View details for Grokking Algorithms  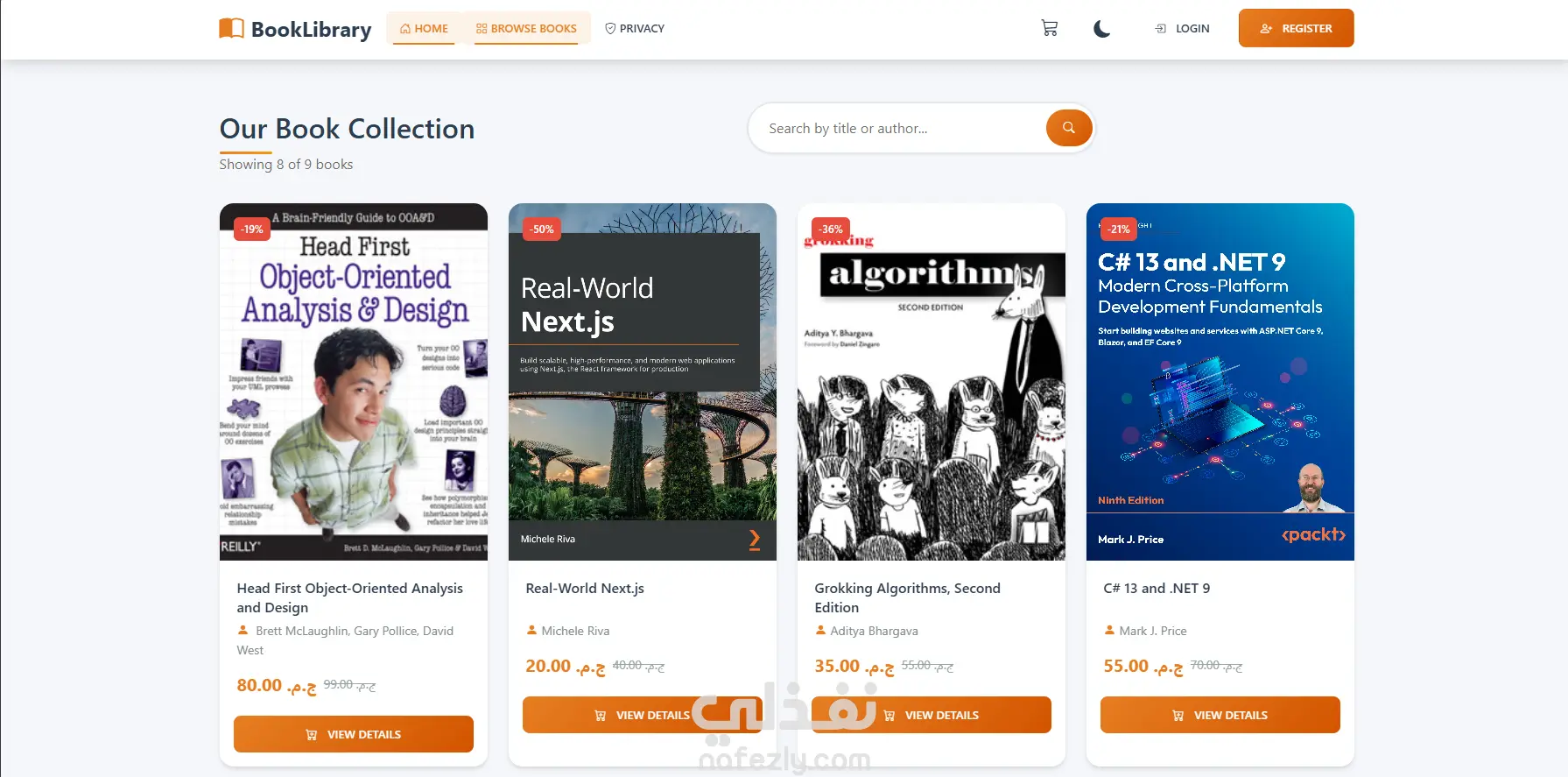pos(932,715)
